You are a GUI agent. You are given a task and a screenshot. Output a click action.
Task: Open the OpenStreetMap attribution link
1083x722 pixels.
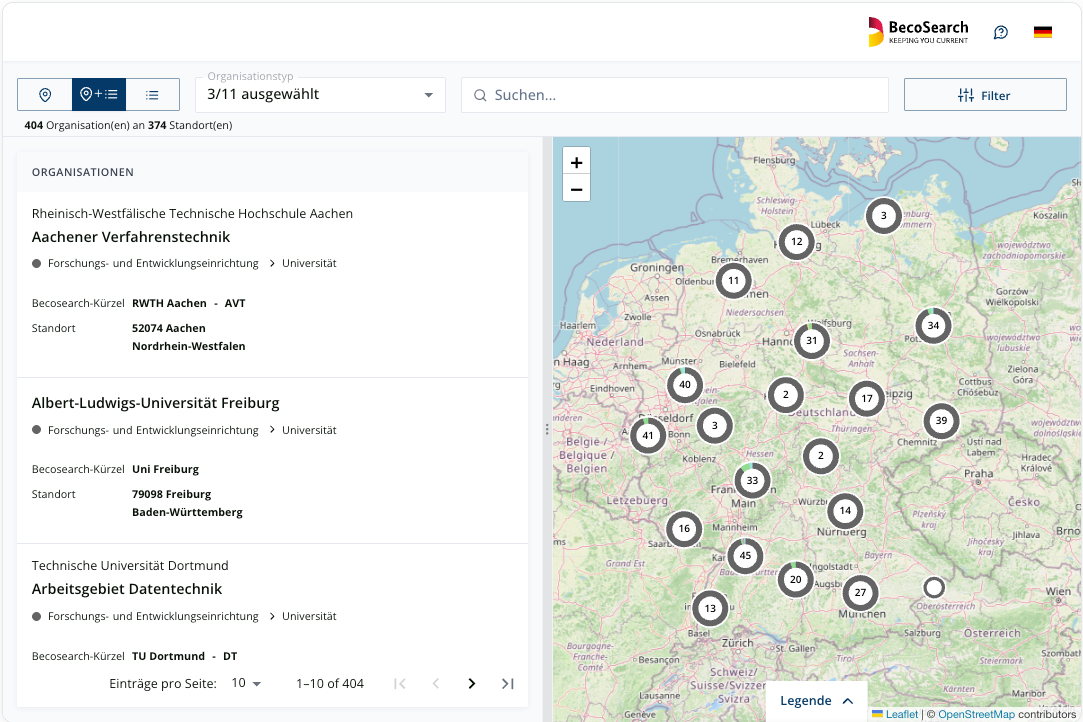pyautogui.click(x=977, y=714)
